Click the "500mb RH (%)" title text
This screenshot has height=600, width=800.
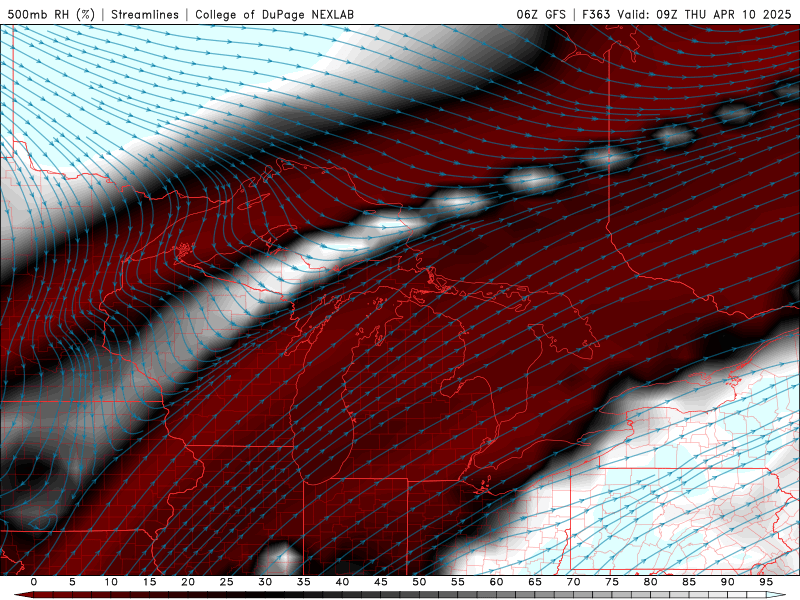point(51,14)
